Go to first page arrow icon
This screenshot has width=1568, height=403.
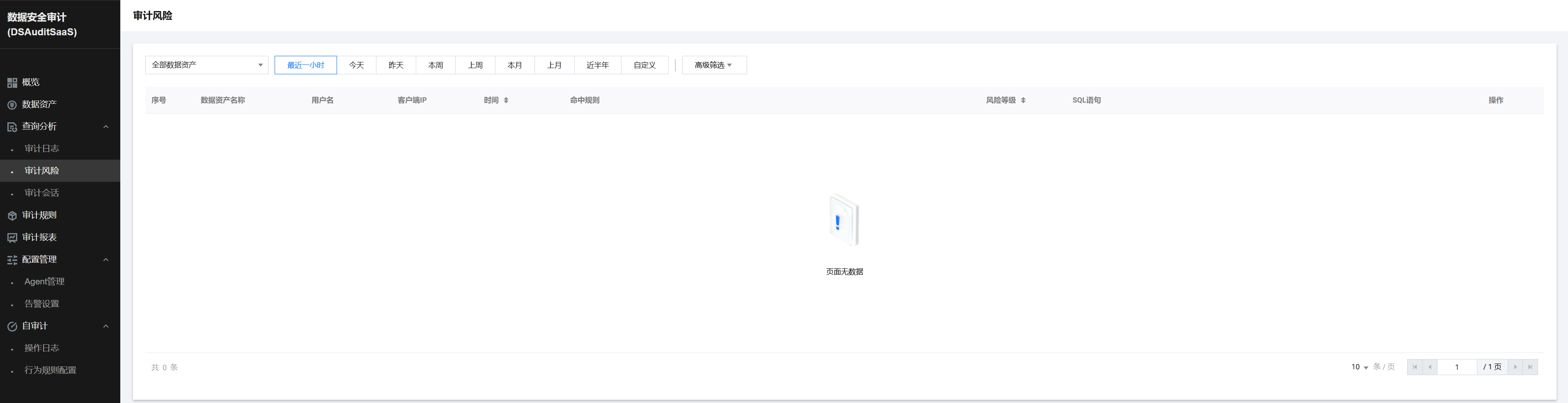tap(1414, 367)
